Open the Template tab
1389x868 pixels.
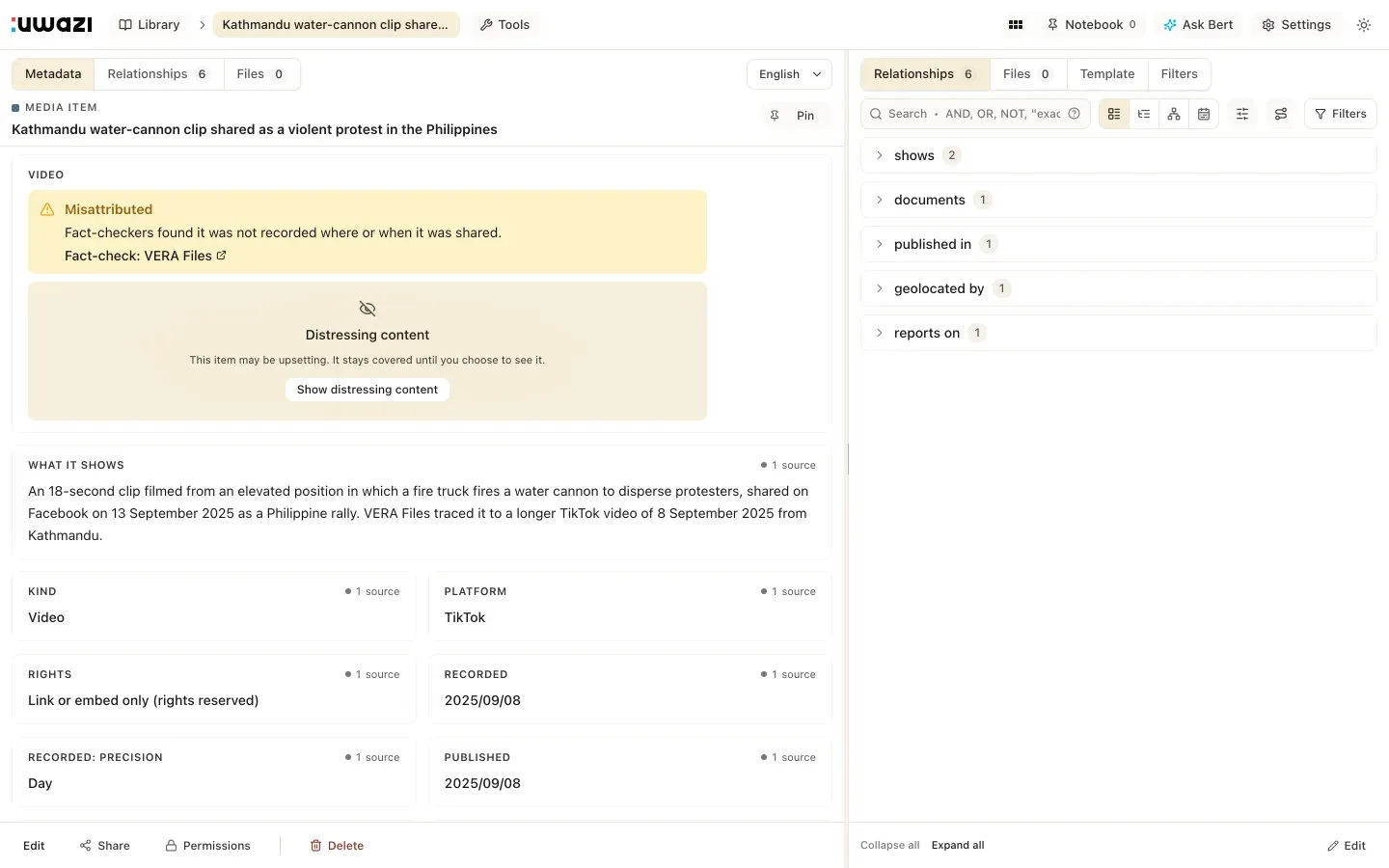[x=1107, y=74]
